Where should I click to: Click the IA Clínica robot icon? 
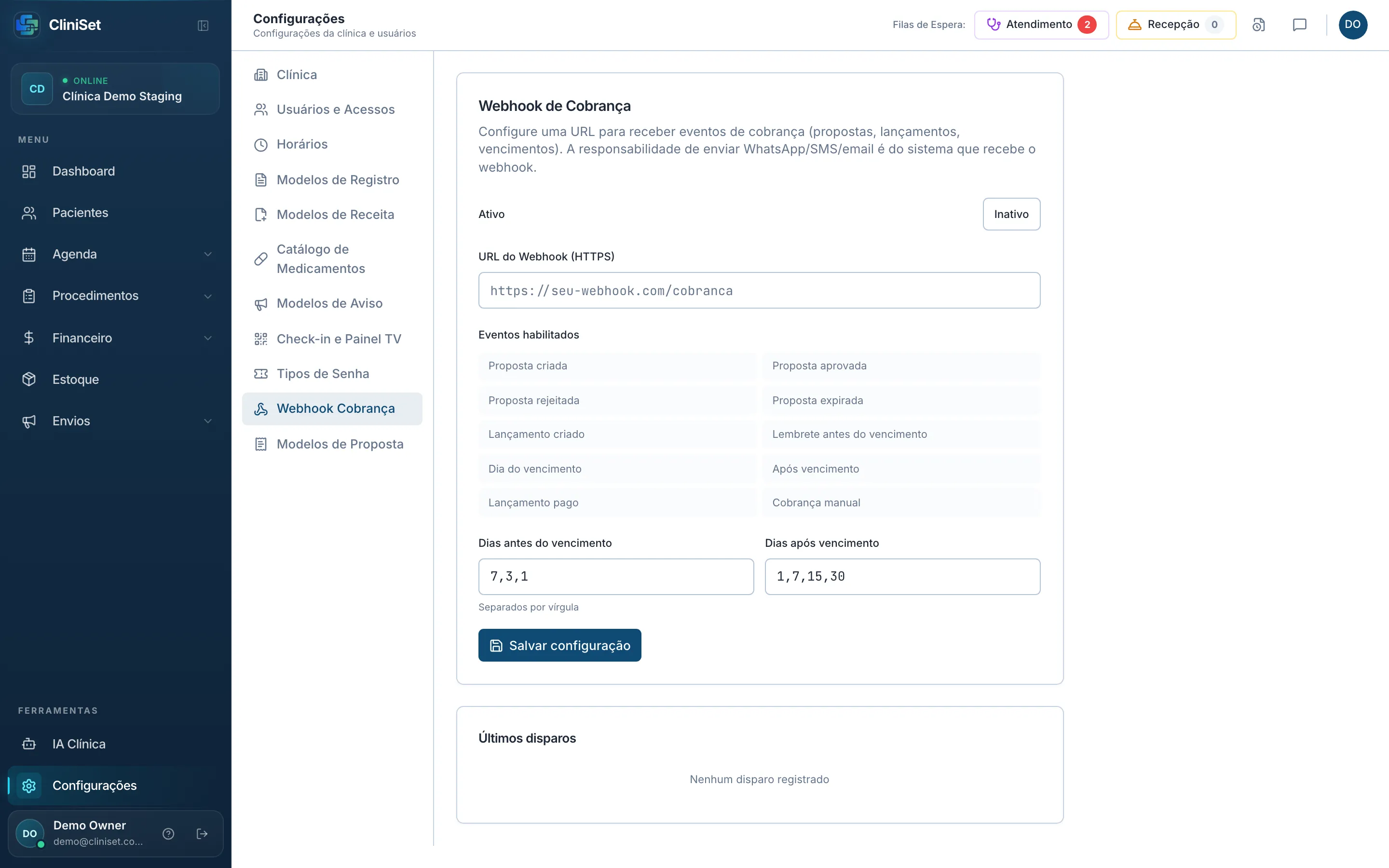pyautogui.click(x=29, y=744)
